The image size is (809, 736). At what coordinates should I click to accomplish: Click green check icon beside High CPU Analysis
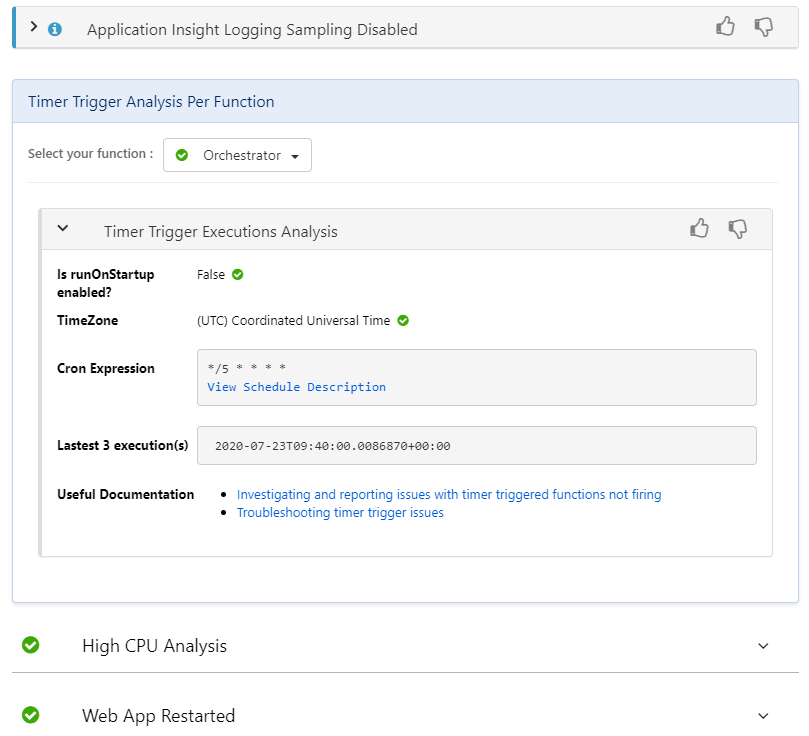pos(31,645)
